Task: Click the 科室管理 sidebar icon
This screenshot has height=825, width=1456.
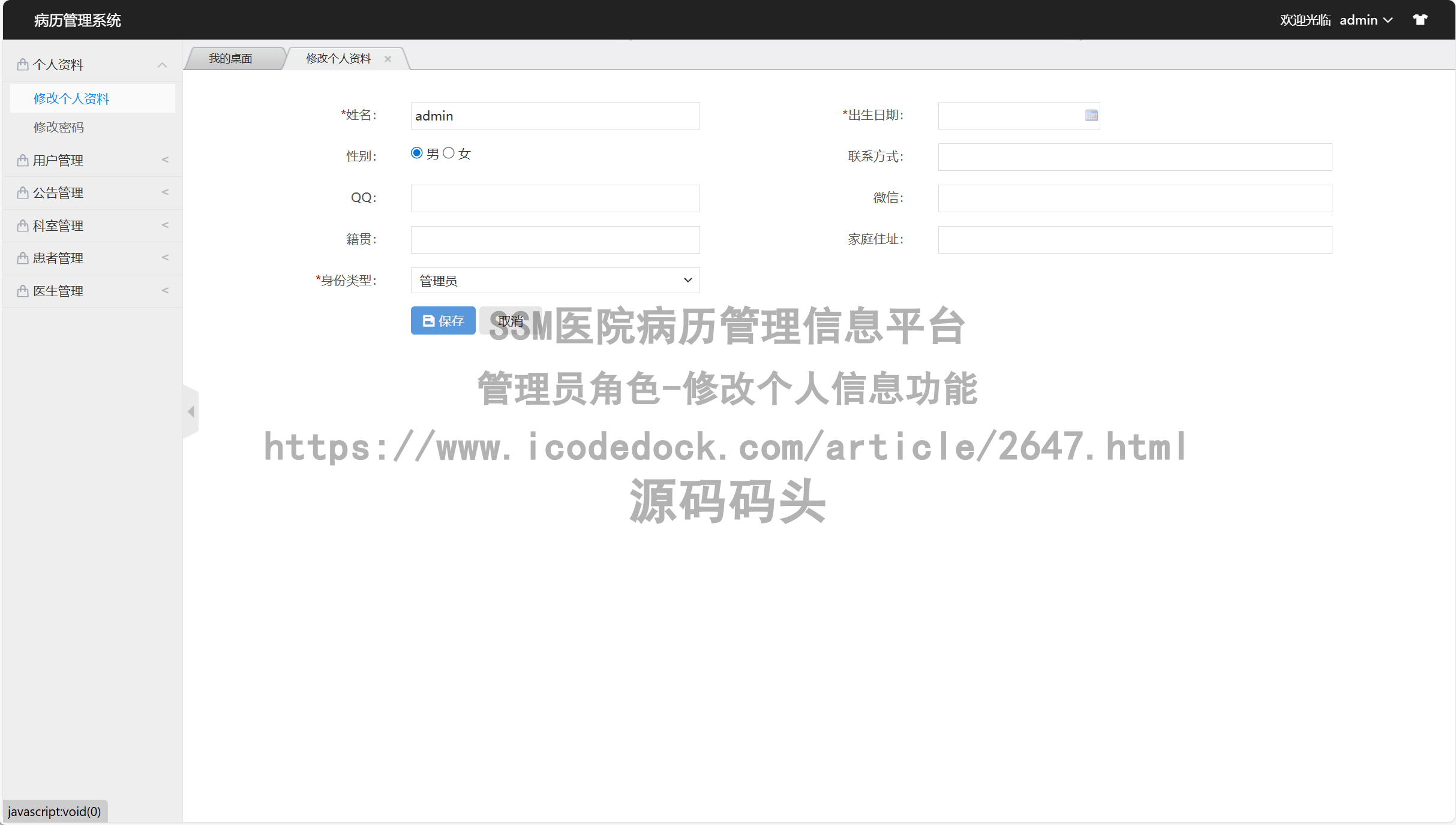Action: (x=22, y=225)
